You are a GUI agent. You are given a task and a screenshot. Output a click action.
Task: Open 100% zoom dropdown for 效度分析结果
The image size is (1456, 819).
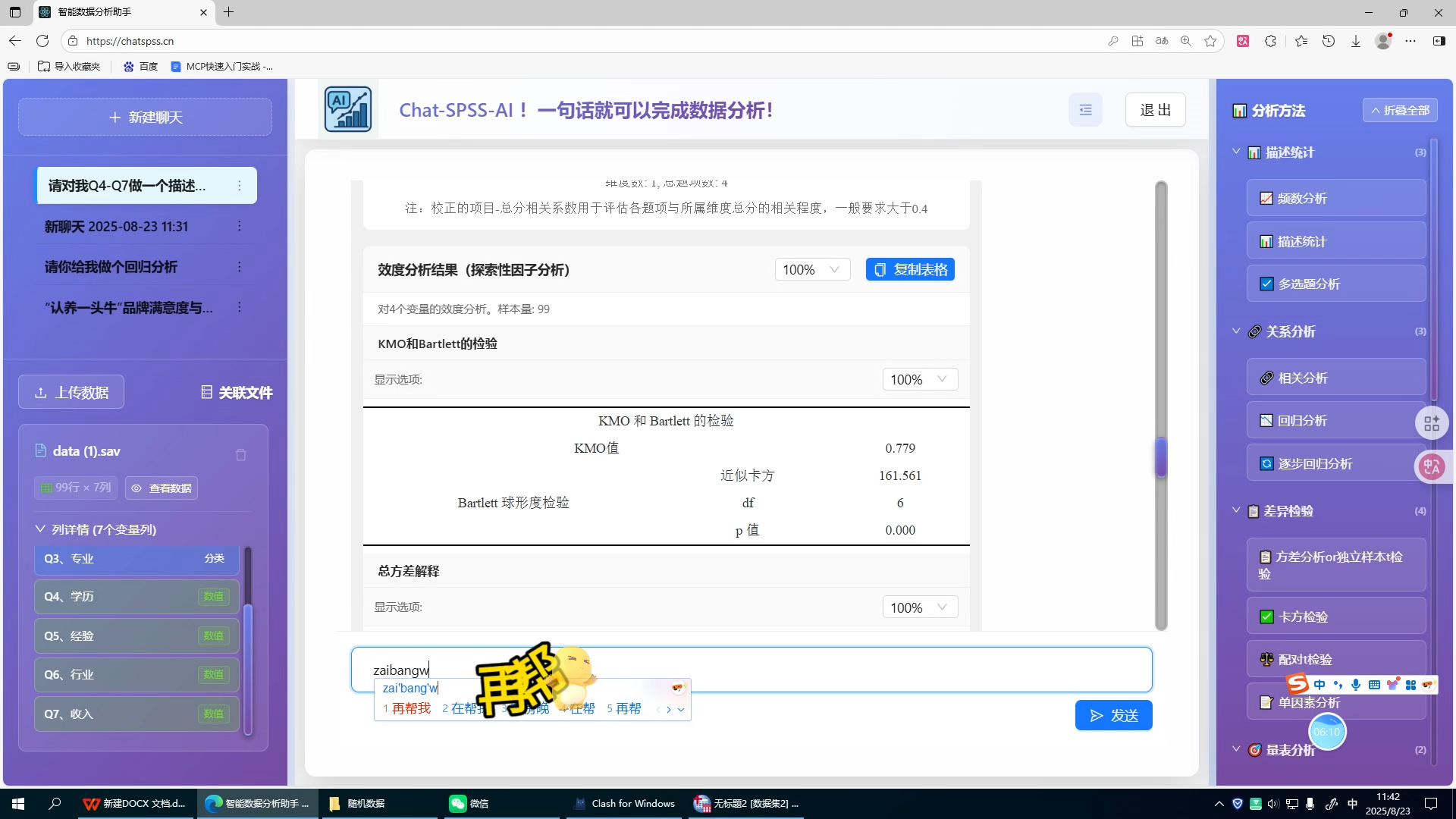[x=812, y=269]
